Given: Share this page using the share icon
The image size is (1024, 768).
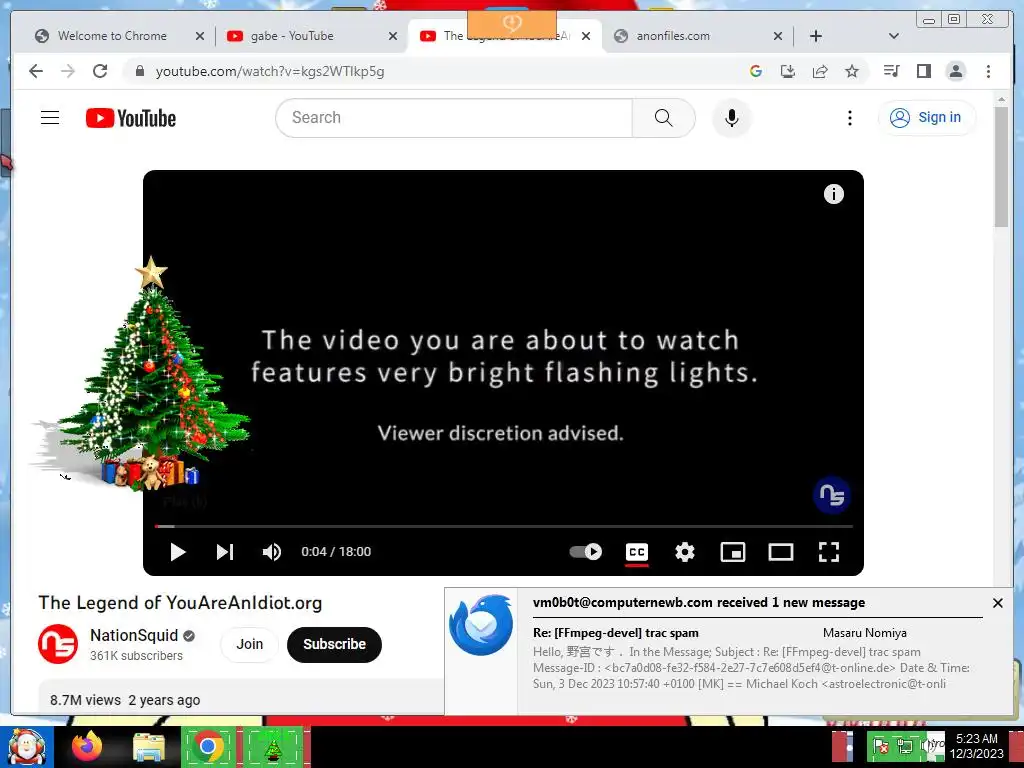Looking at the screenshot, I should (x=820, y=71).
